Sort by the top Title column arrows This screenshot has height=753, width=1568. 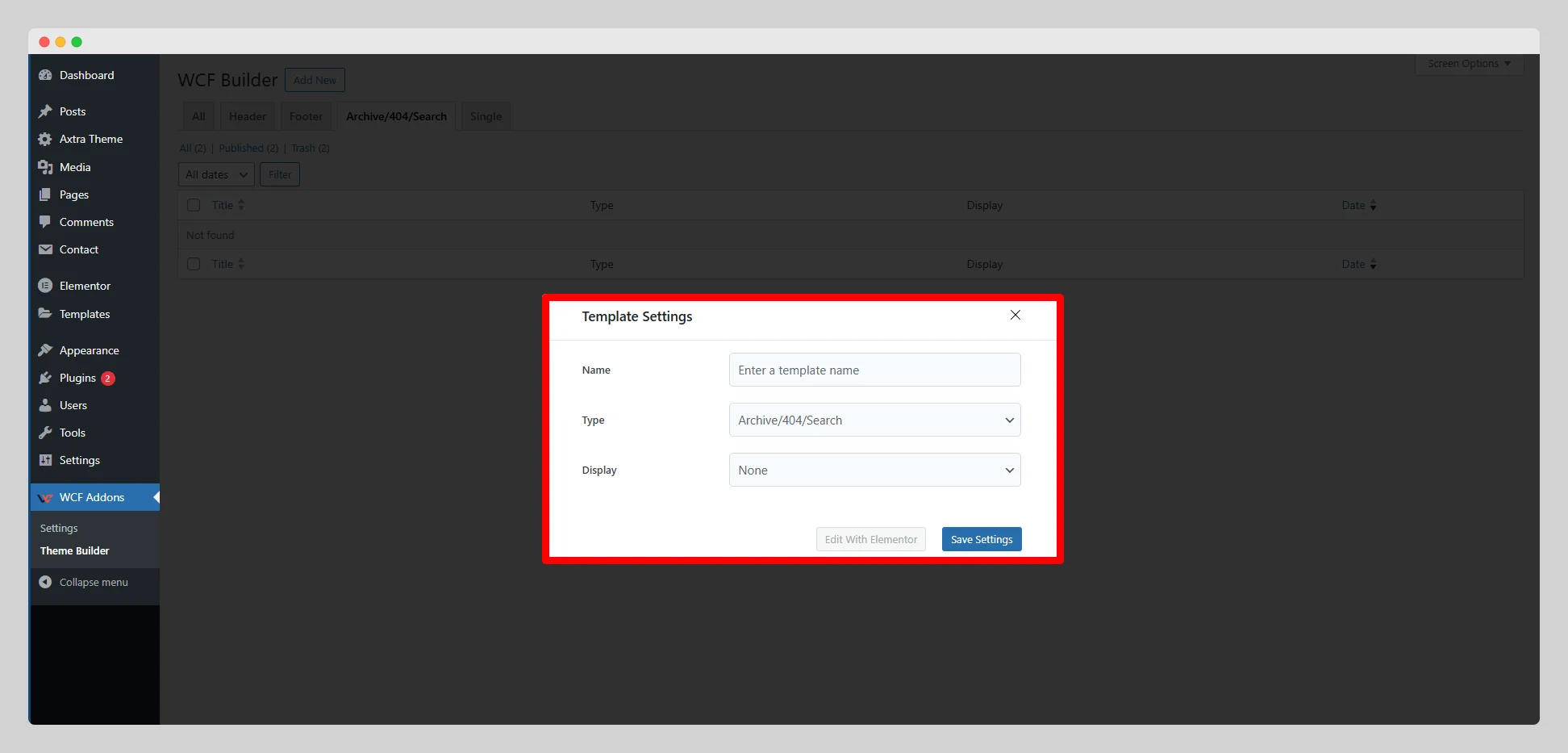click(241, 205)
